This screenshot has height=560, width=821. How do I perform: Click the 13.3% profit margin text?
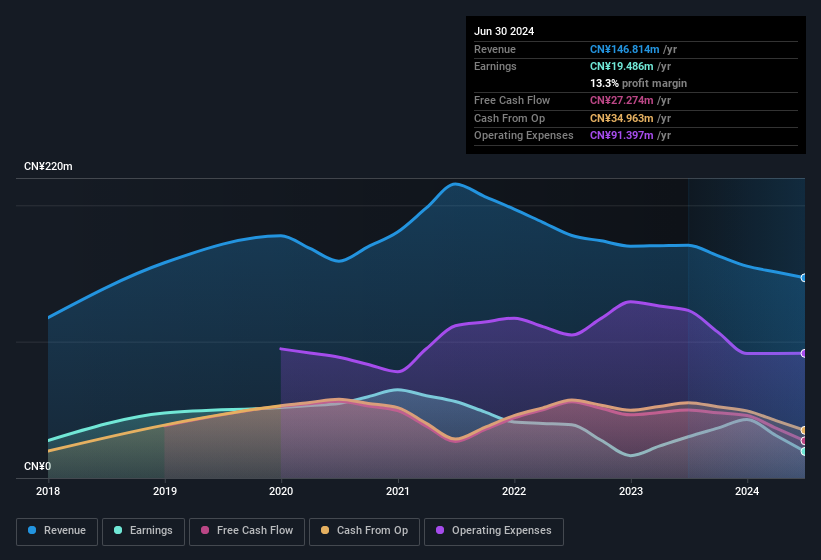pos(638,83)
